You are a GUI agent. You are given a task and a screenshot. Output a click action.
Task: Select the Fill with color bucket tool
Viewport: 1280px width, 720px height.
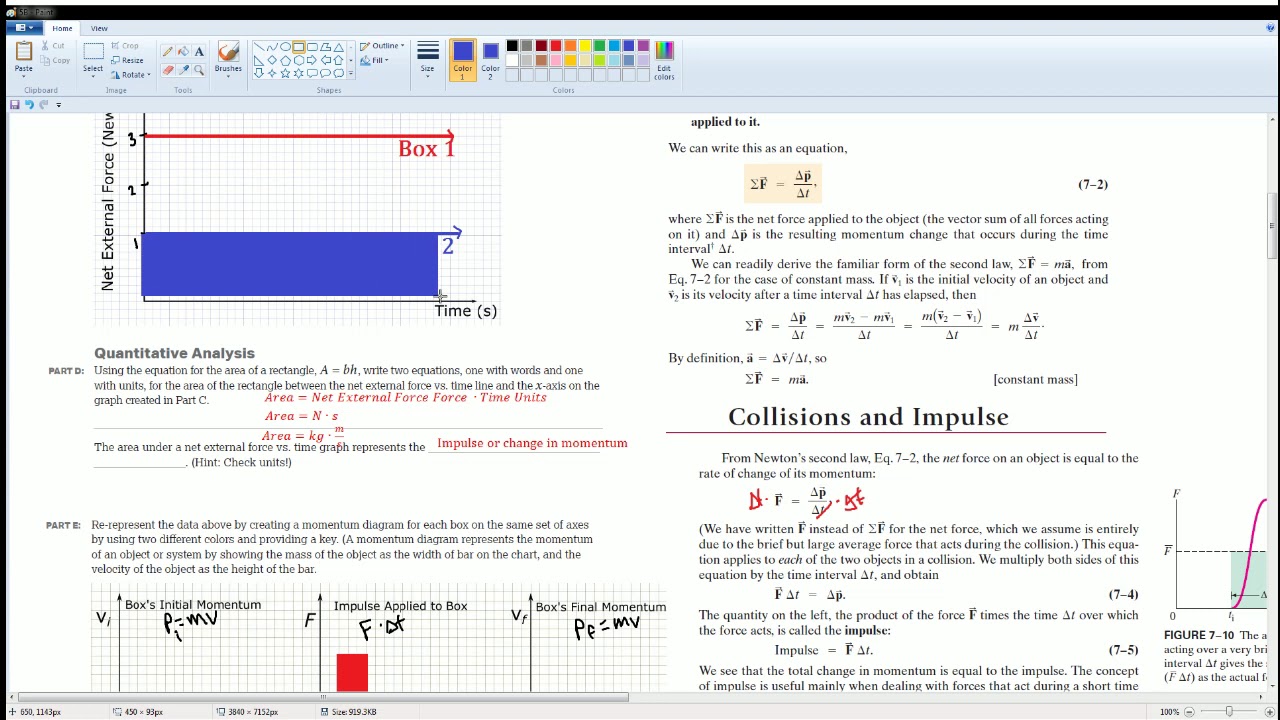point(183,51)
